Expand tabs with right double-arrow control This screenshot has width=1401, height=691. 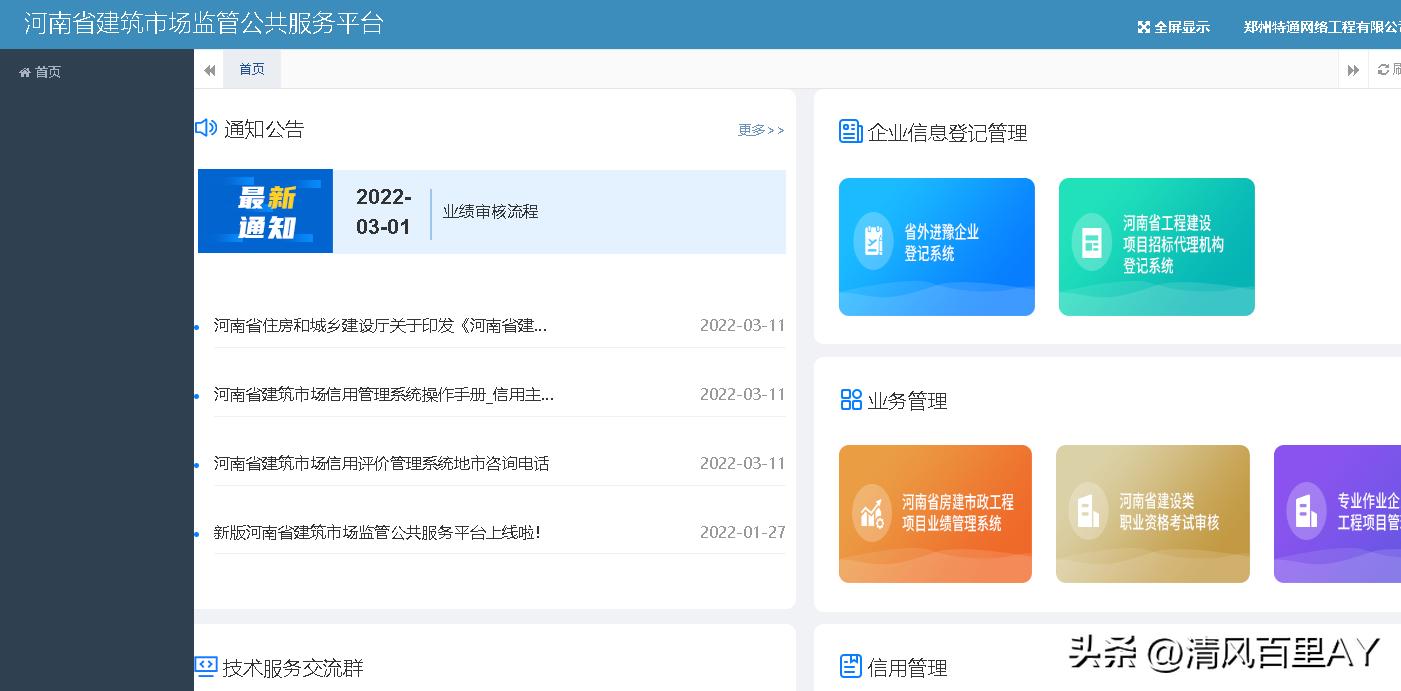1353,70
